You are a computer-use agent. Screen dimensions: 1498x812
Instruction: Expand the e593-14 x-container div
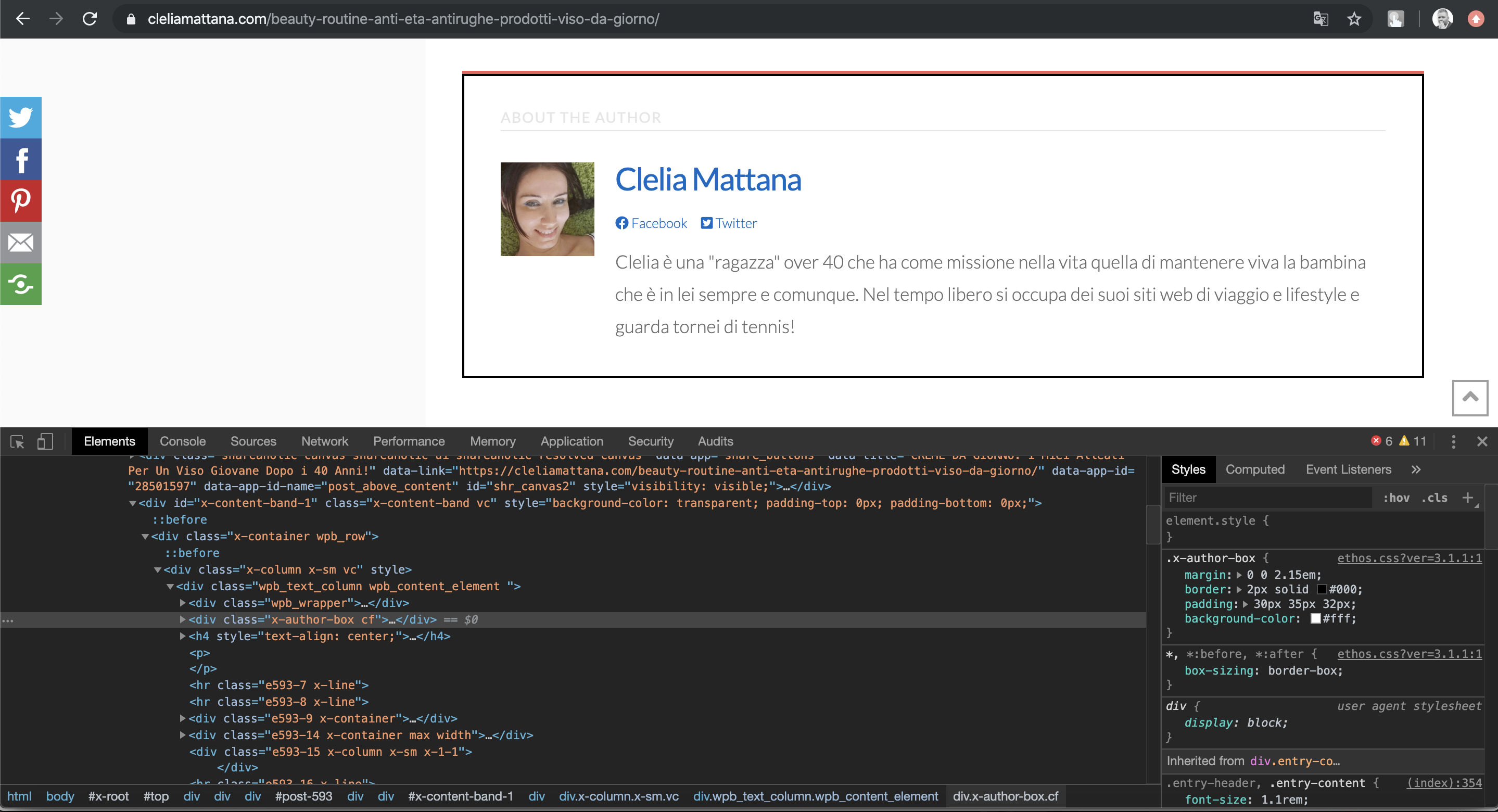[x=183, y=735]
